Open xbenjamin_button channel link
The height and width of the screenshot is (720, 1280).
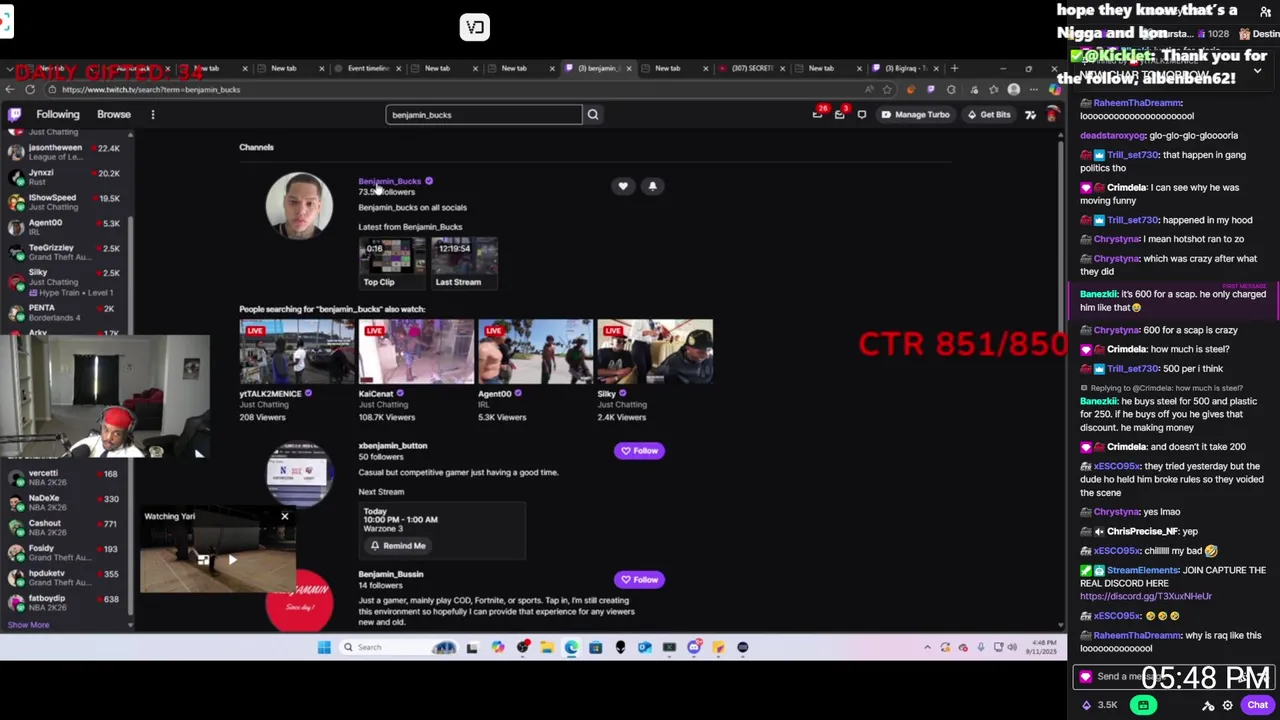(x=393, y=446)
